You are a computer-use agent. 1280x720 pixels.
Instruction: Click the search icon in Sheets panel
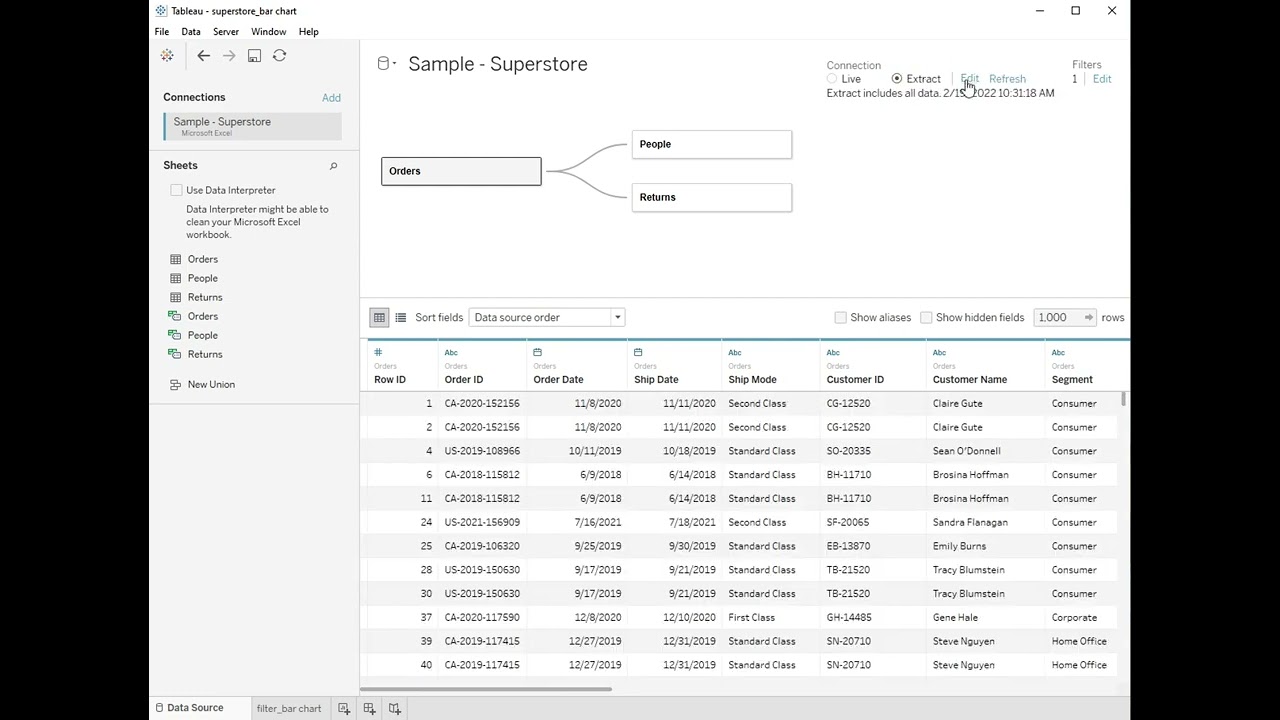pos(333,166)
